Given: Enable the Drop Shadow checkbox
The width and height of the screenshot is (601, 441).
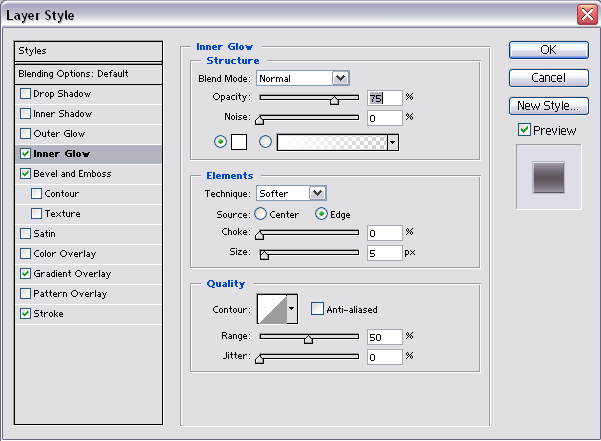Looking at the screenshot, I should point(25,94).
